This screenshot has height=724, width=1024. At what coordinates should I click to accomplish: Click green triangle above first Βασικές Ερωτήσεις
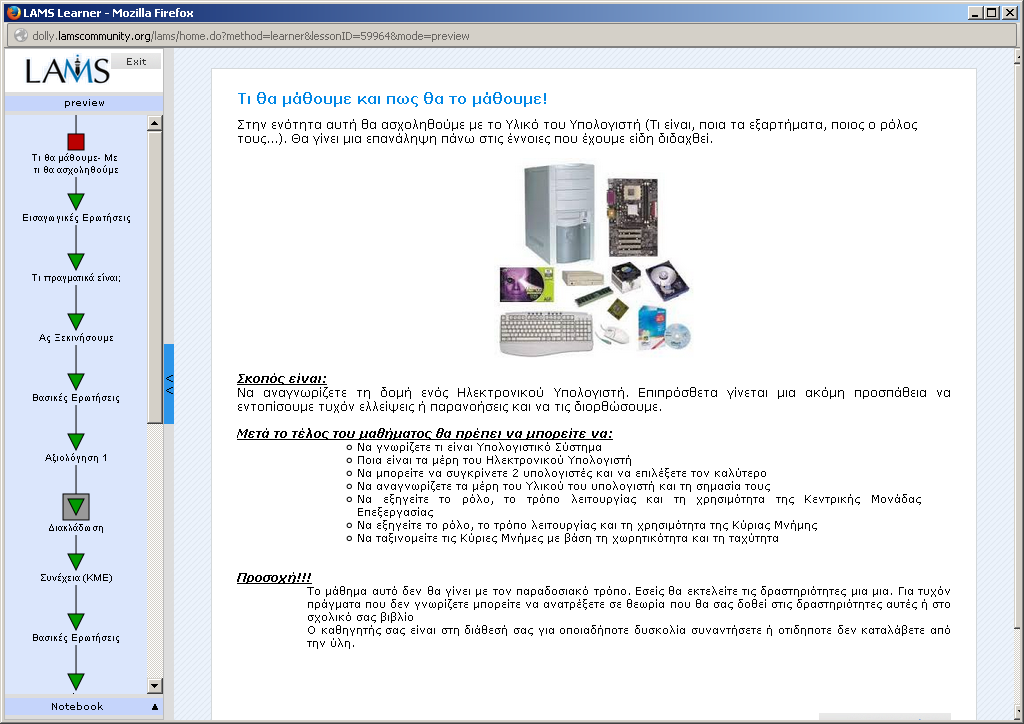tap(76, 381)
